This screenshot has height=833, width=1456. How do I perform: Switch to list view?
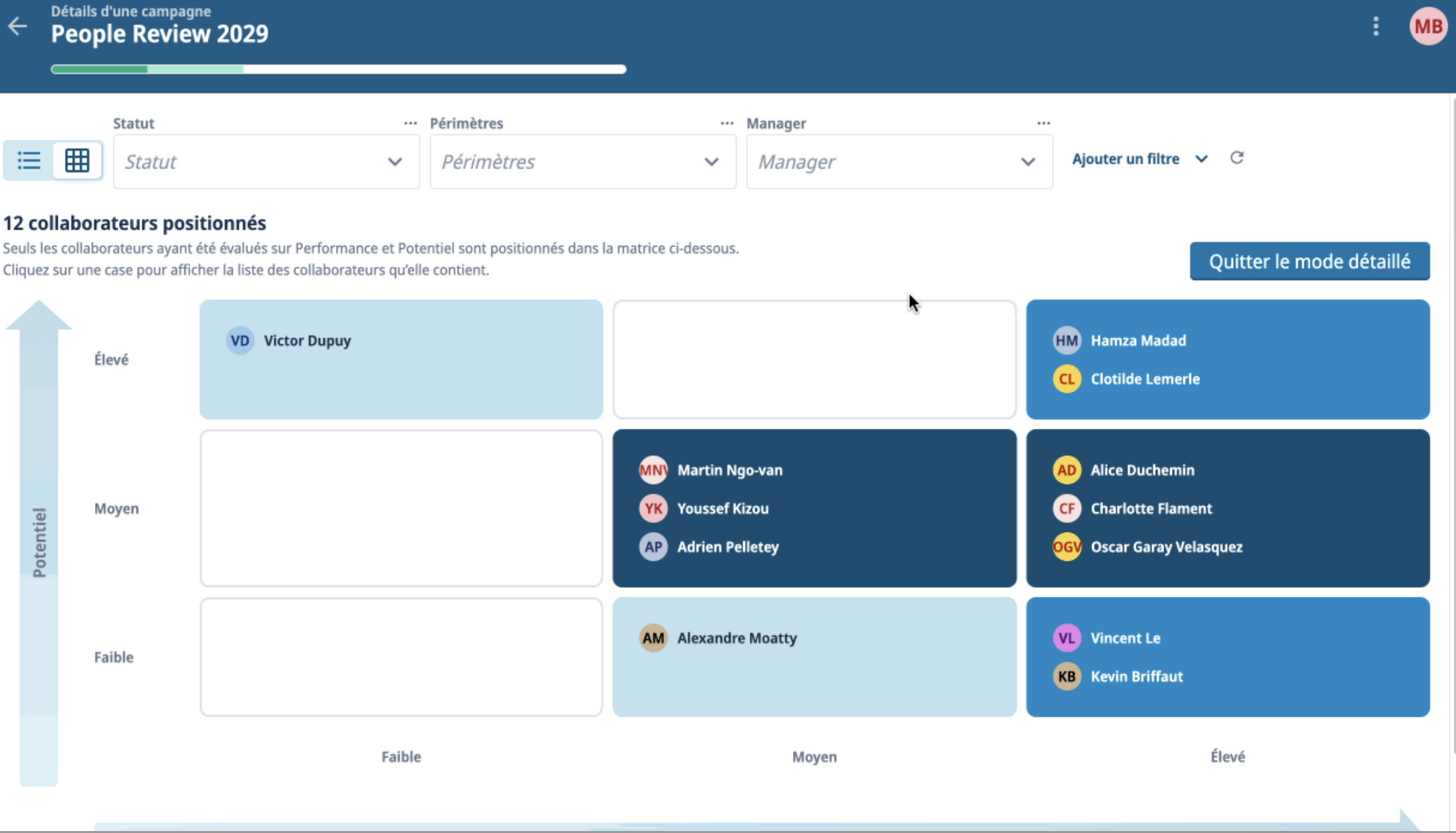[29, 160]
